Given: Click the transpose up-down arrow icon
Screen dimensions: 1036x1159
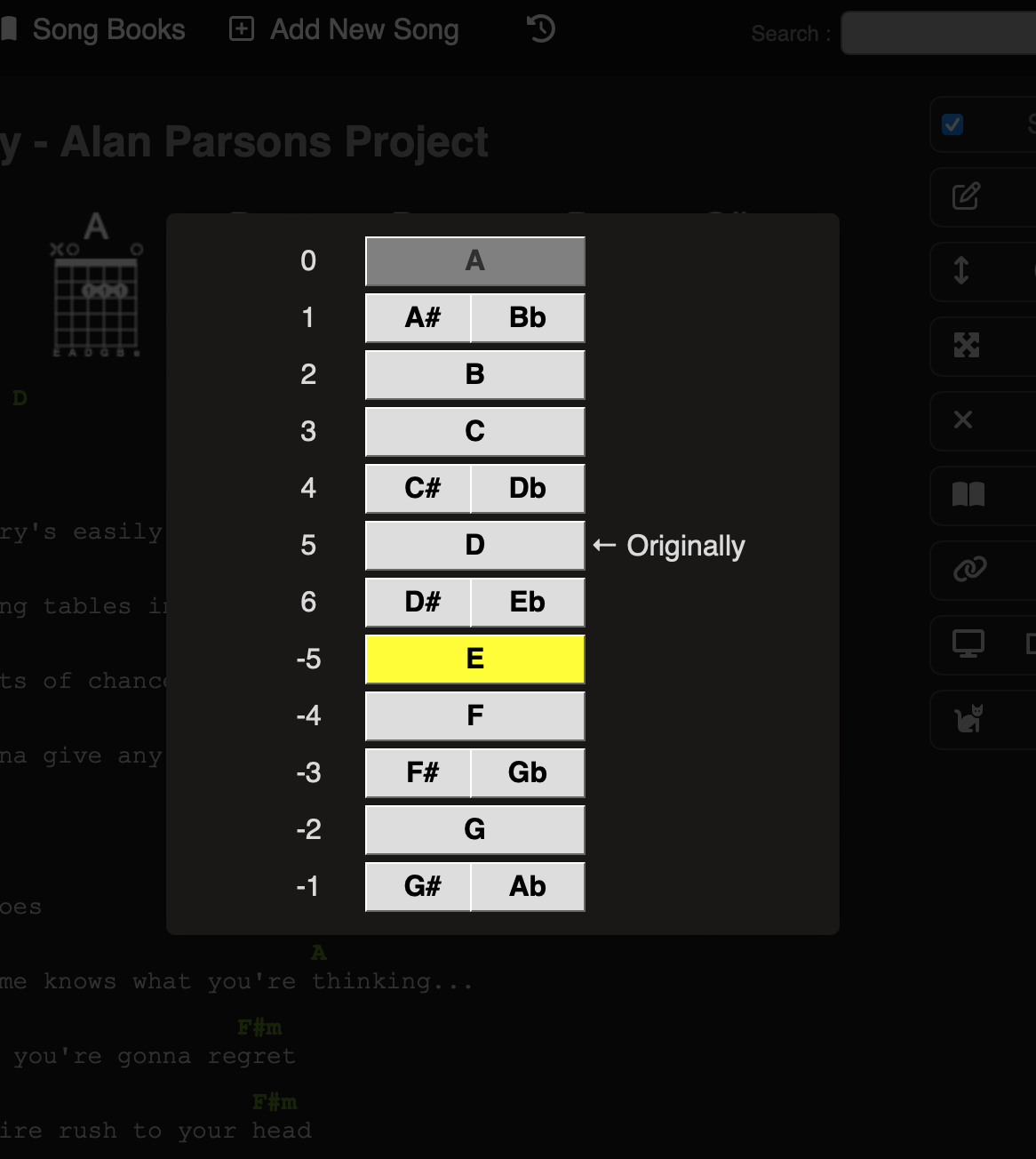Looking at the screenshot, I should [961, 270].
